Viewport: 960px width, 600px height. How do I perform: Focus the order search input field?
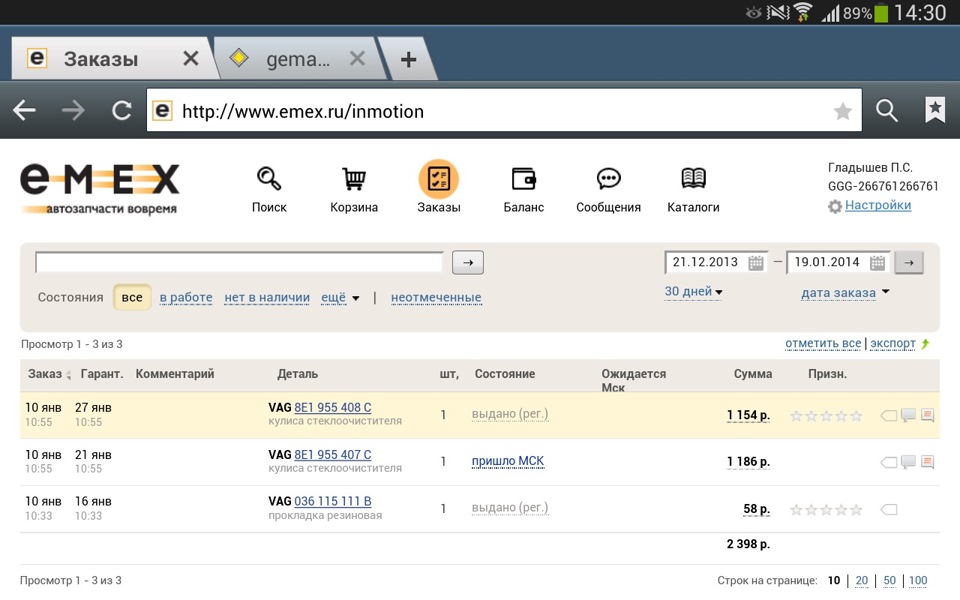click(x=239, y=263)
